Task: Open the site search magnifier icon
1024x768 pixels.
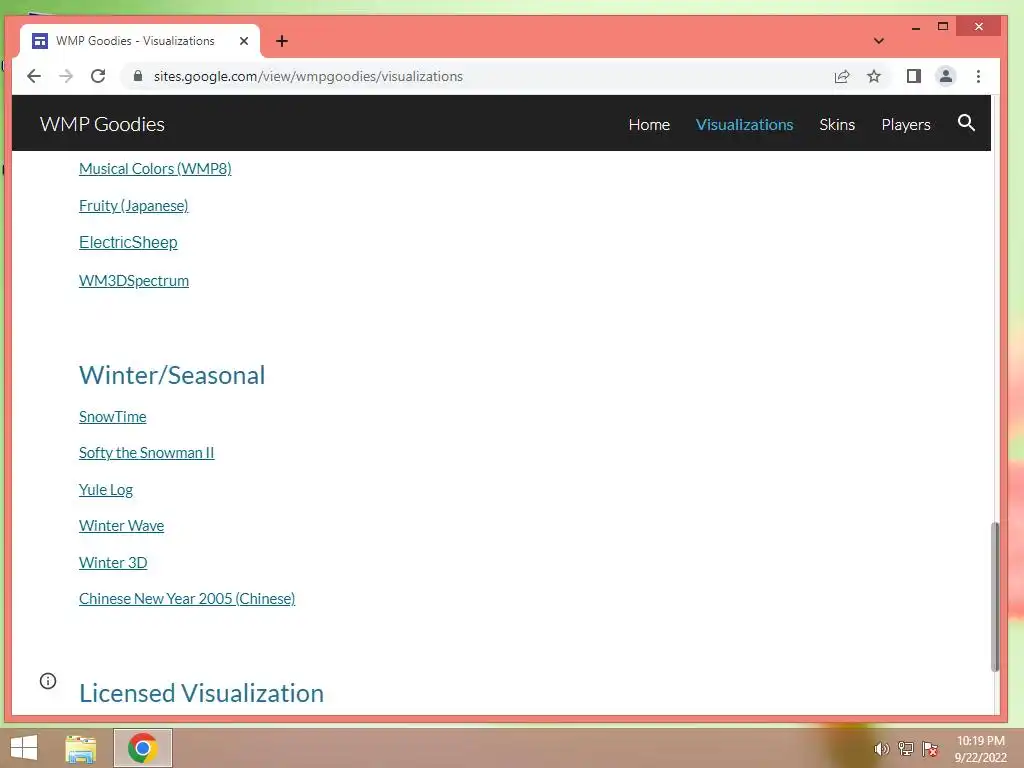Action: [967, 123]
